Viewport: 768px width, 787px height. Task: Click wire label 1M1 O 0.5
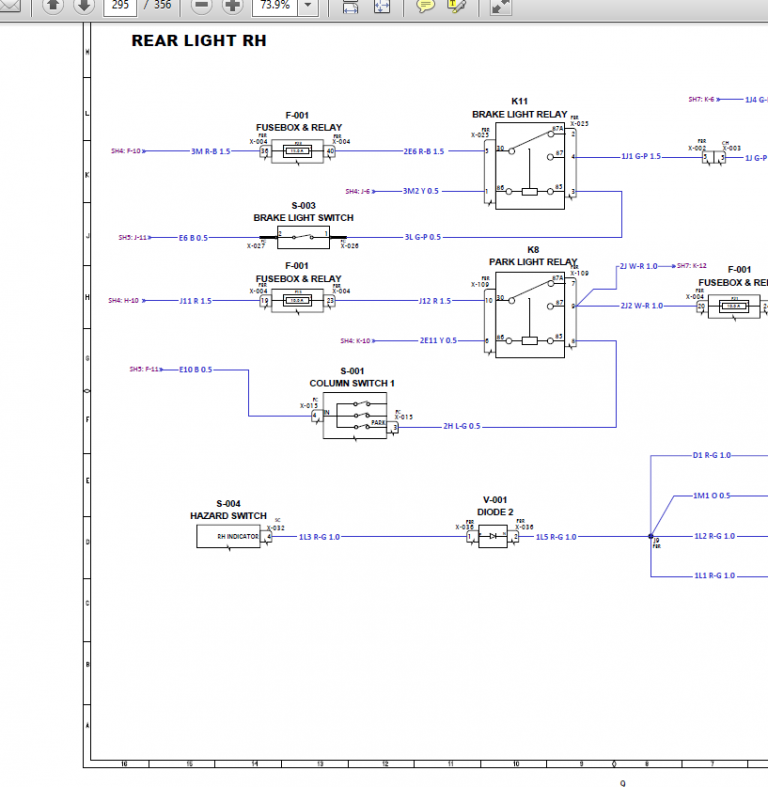click(712, 495)
